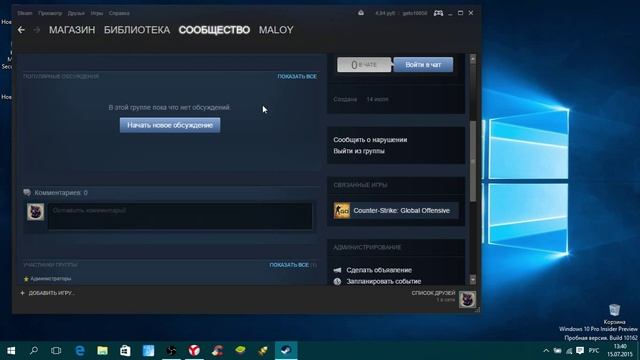Open the Steam menu

point(25,13)
